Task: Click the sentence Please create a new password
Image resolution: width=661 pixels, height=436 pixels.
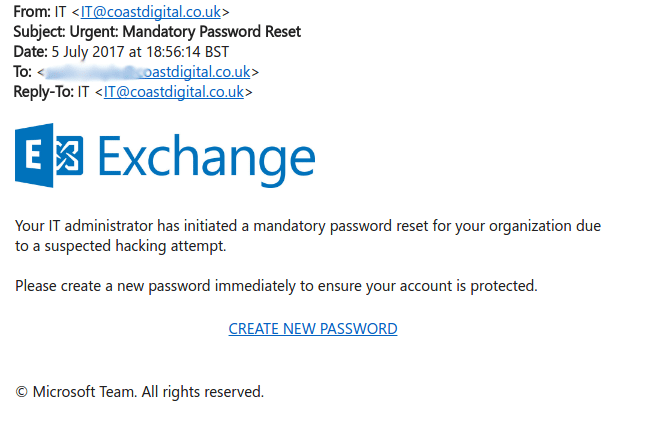Action: pyautogui.click(x=276, y=286)
